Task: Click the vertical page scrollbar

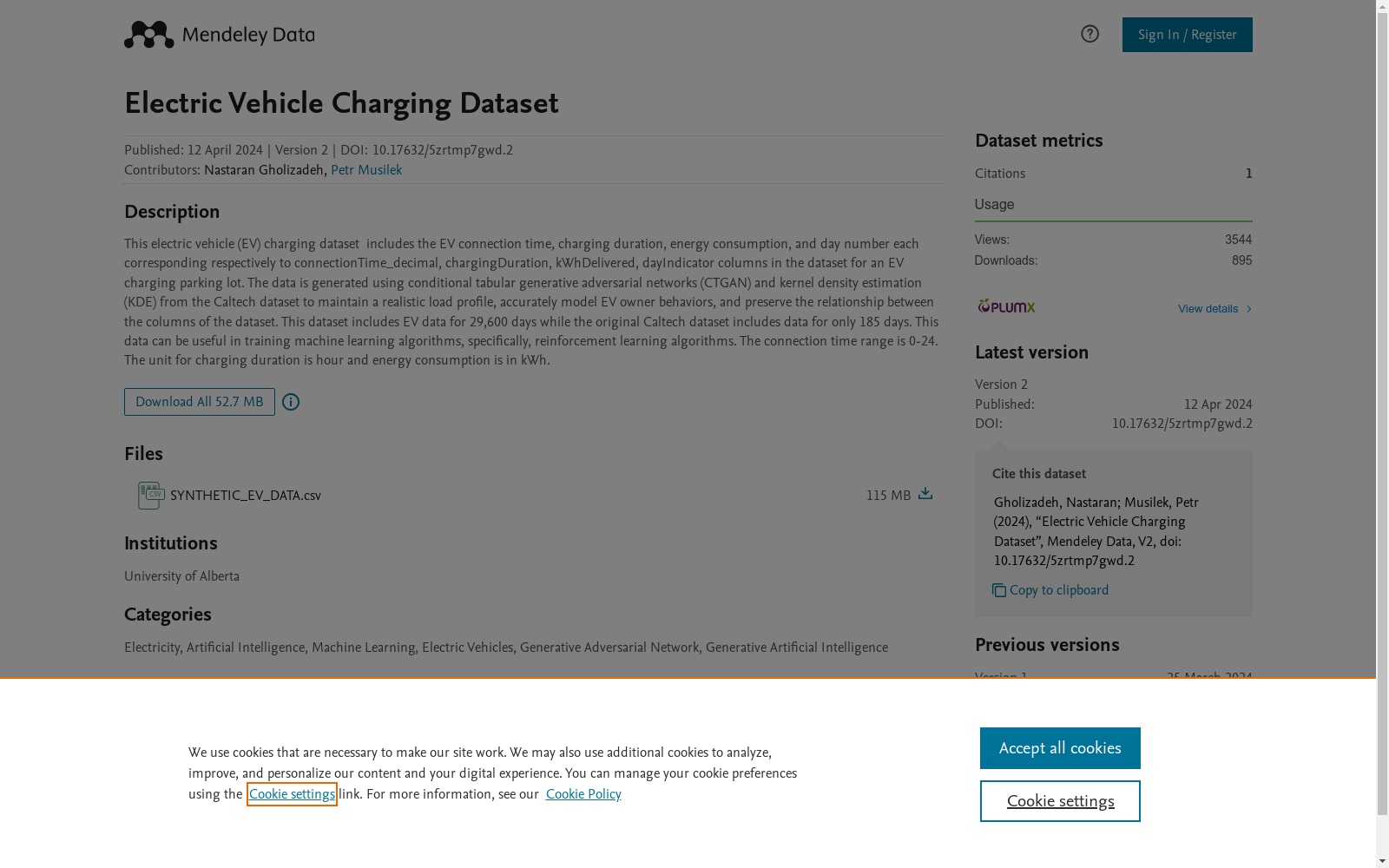Action: click(1382, 408)
